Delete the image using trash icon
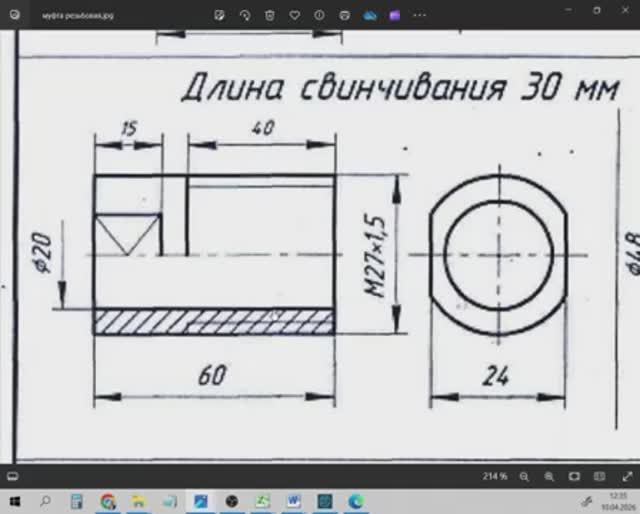 pyautogui.click(x=270, y=16)
